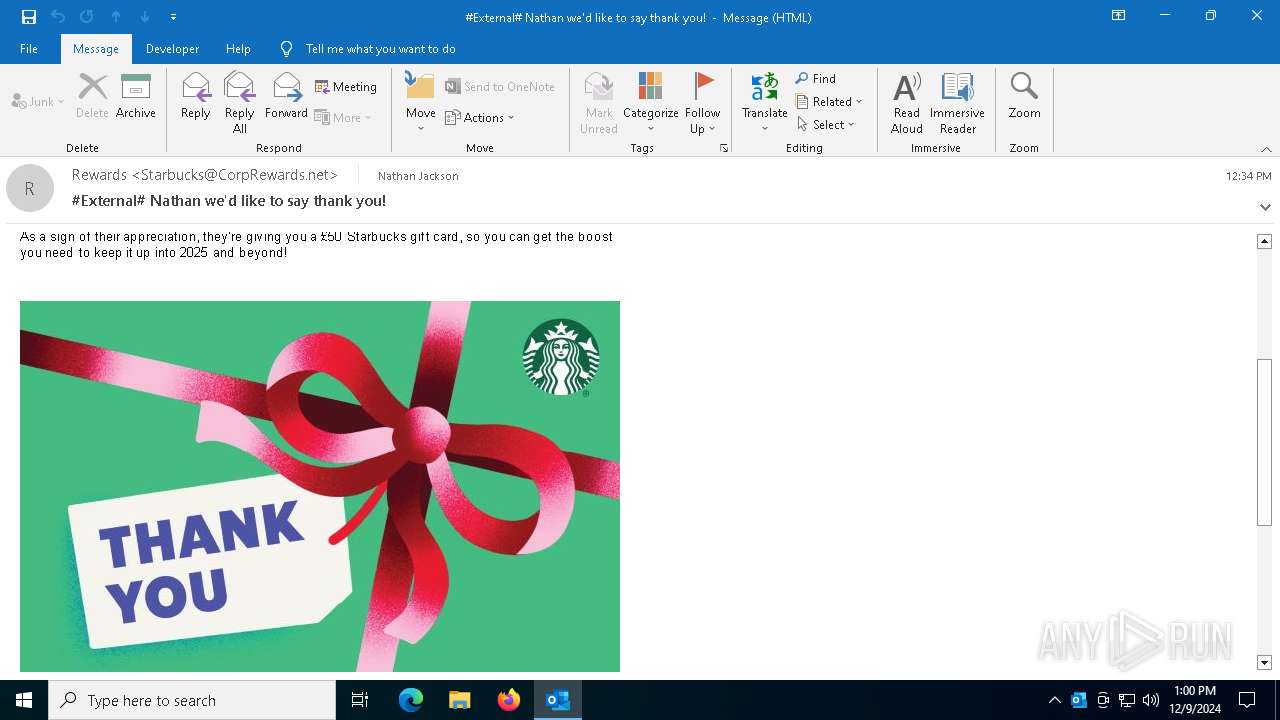Start Read Aloud

[x=907, y=103]
